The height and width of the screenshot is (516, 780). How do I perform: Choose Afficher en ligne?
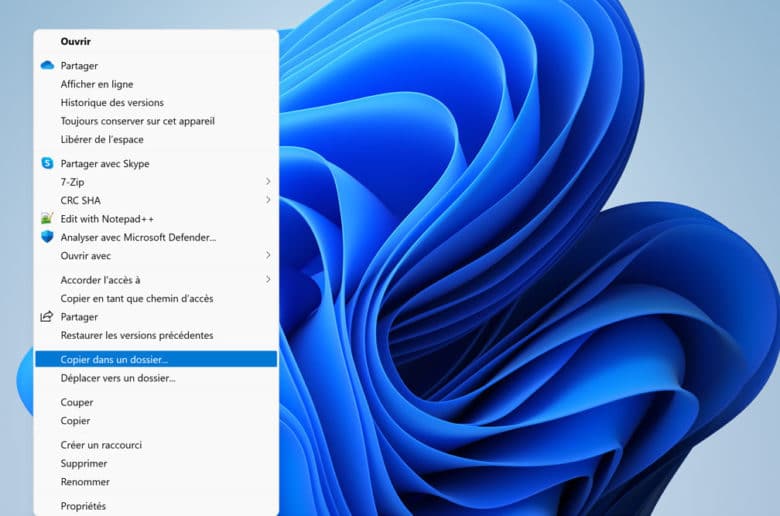pos(96,84)
